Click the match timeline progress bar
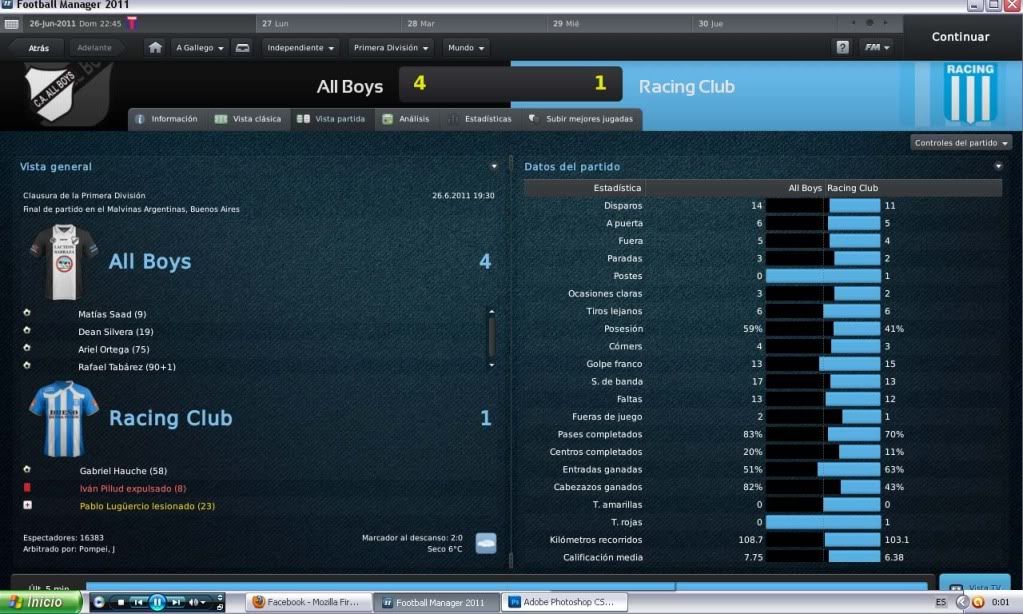Image resolution: width=1023 pixels, height=614 pixels. coord(506,587)
